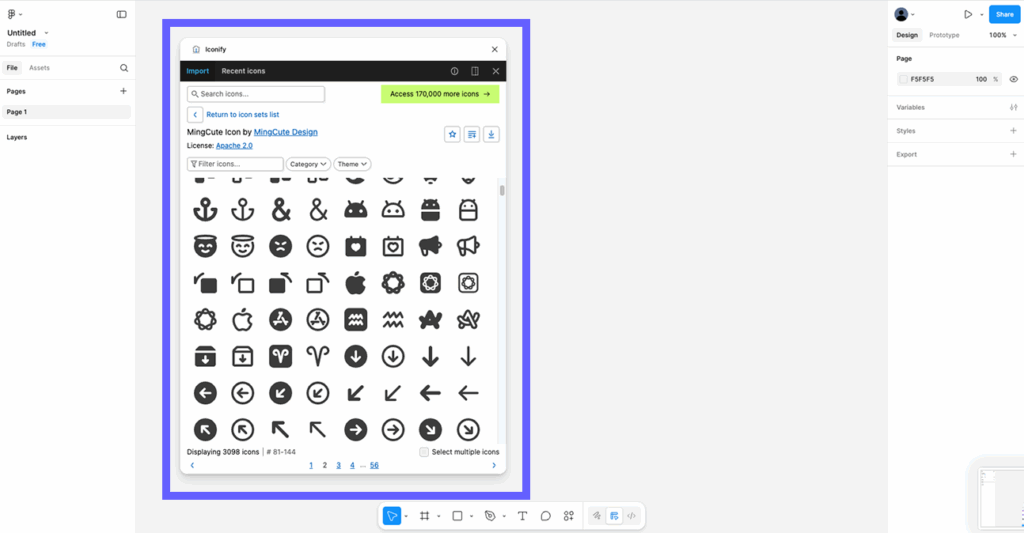Open search icon in left panel
Screen dimensions: 1024x533
tap(124, 68)
